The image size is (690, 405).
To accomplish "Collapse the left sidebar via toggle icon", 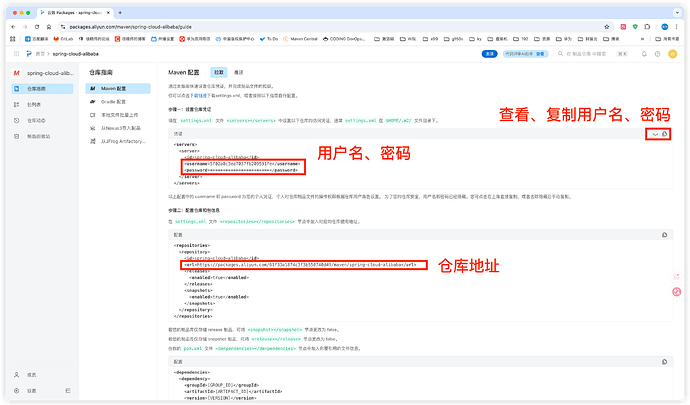I will (68, 391).
